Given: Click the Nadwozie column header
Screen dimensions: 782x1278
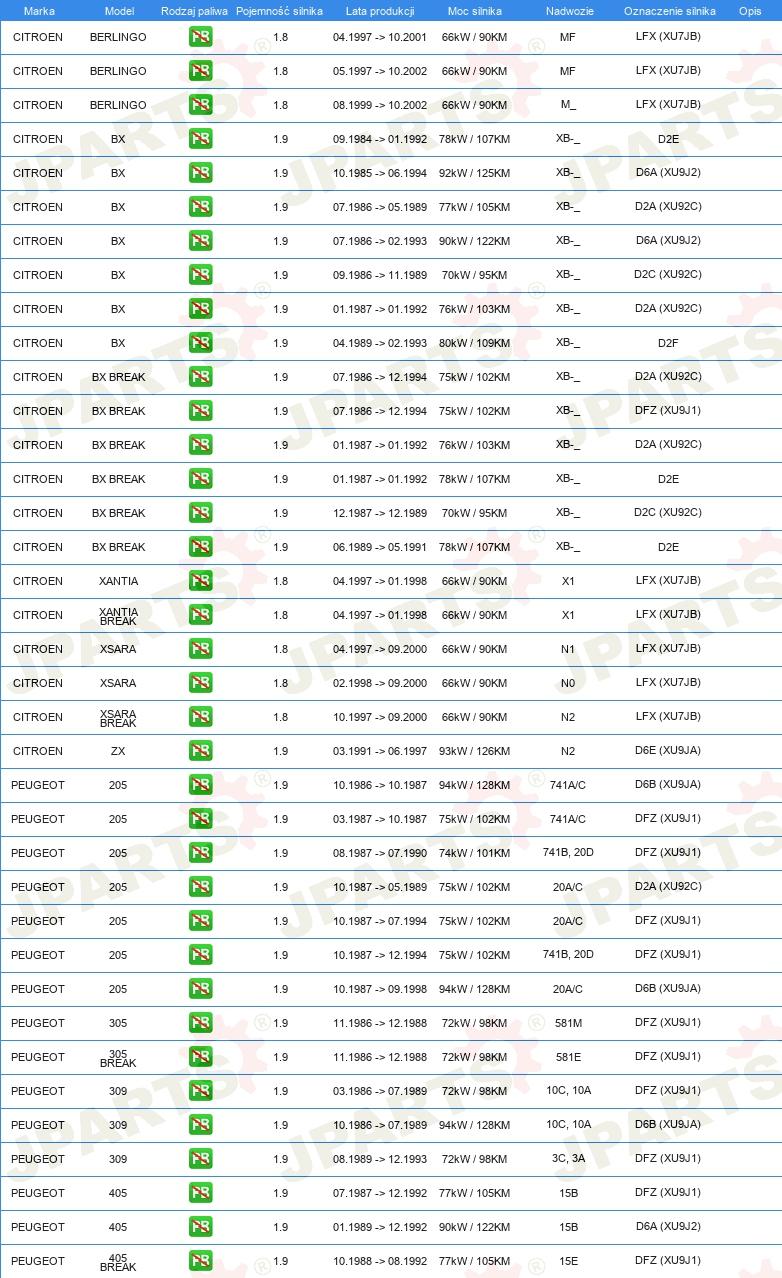Looking at the screenshot, I should coord(569,11).
